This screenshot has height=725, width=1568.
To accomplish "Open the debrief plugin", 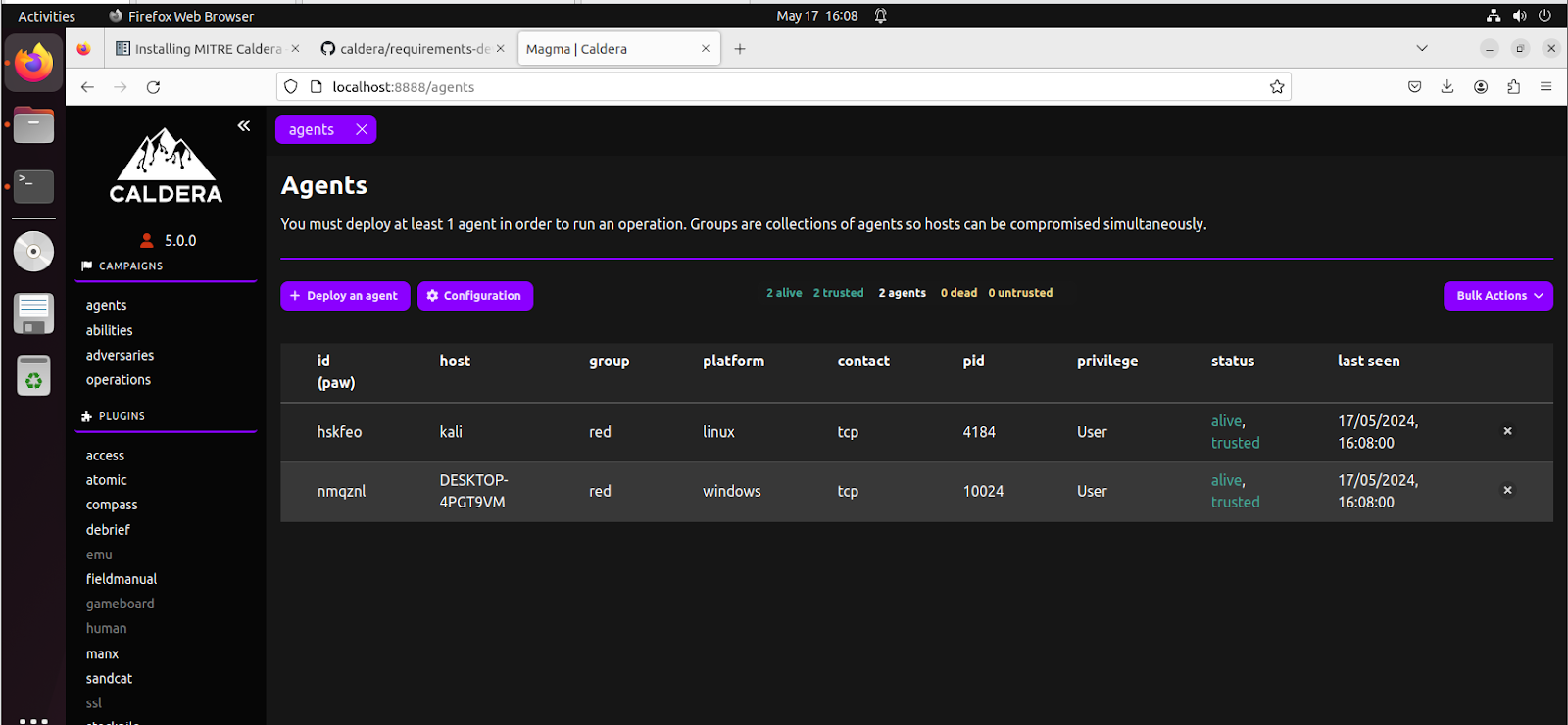I will click(x=108, y=529).
